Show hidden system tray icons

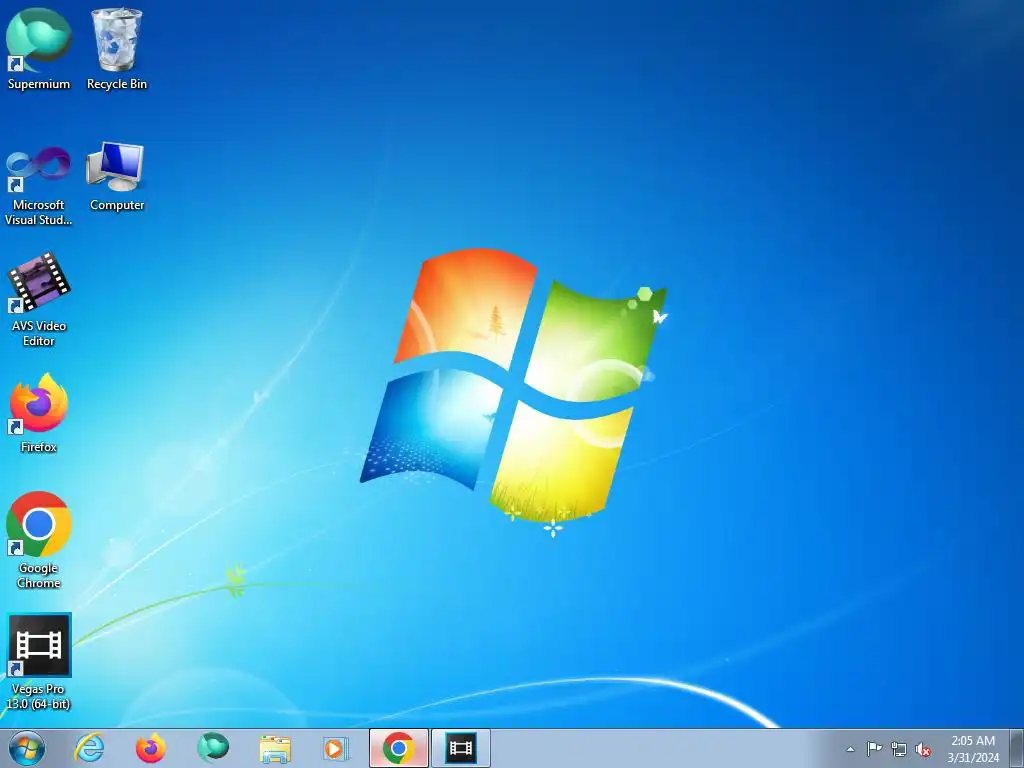tap(850, 749)
